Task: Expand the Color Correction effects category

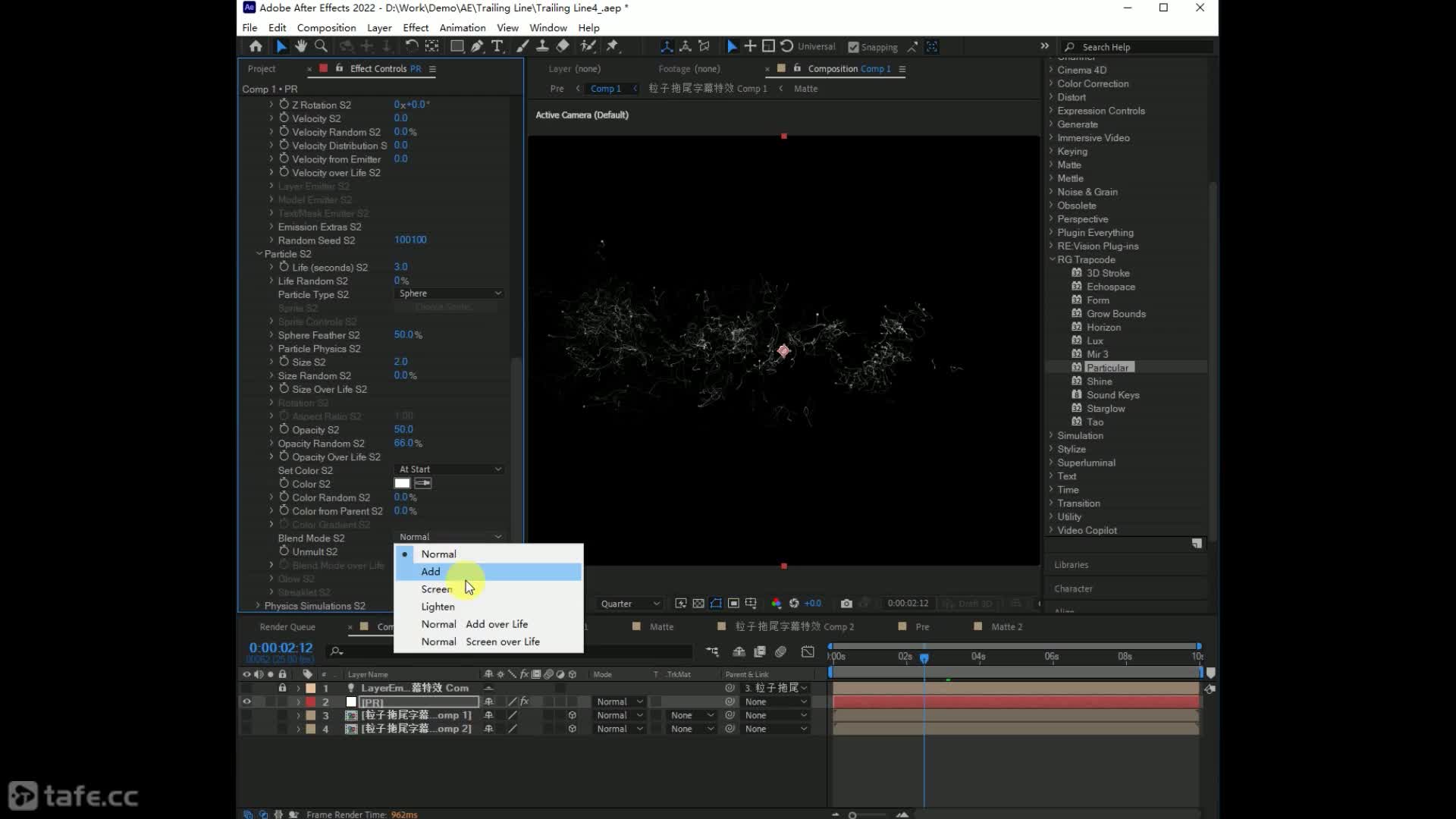Action: [1052, 83]
